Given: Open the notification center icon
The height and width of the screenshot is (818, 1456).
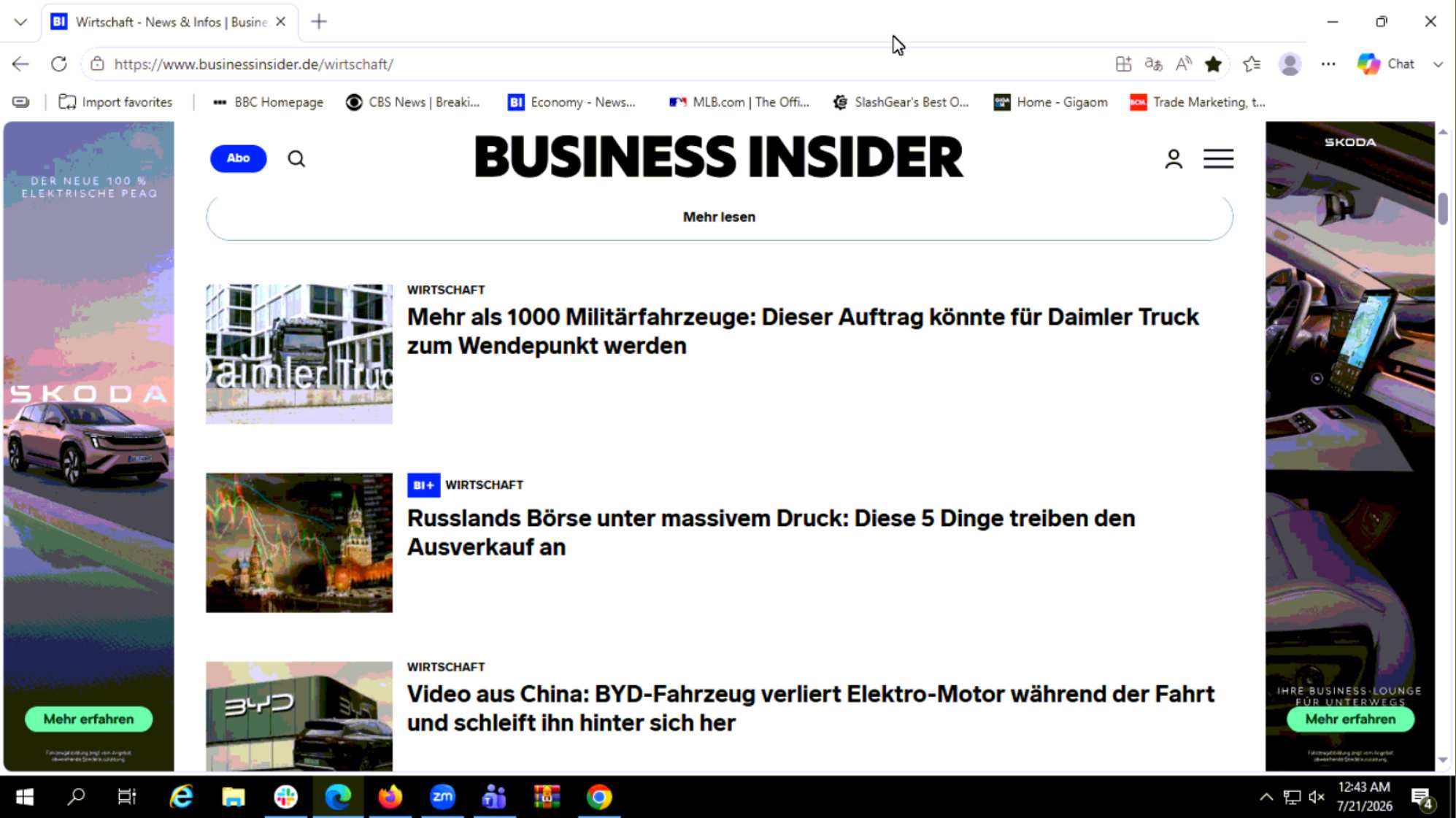Looking at the screenshot, I should pyautogui.click(x=1423, y=798).
